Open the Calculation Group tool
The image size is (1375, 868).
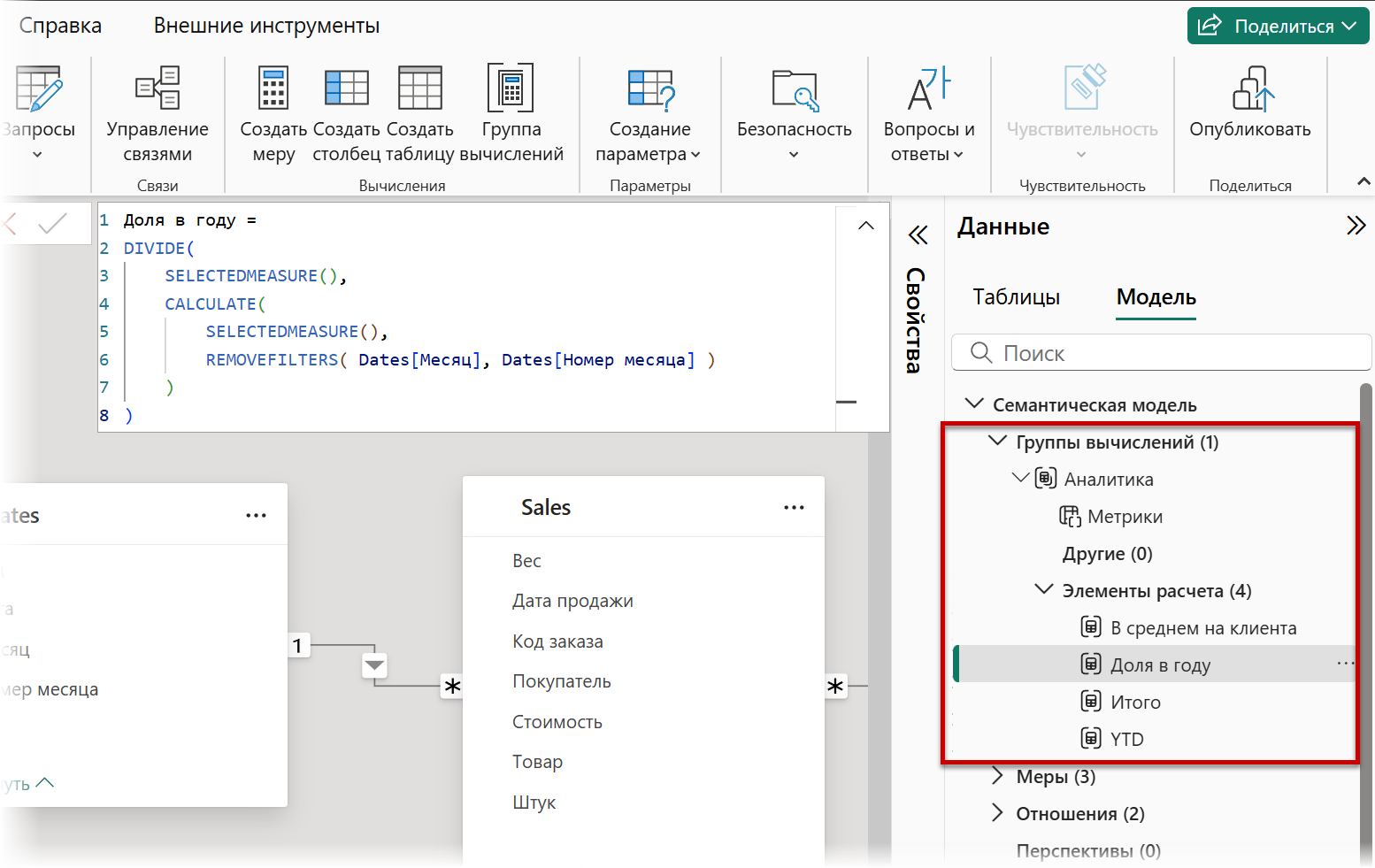point(511,89)
